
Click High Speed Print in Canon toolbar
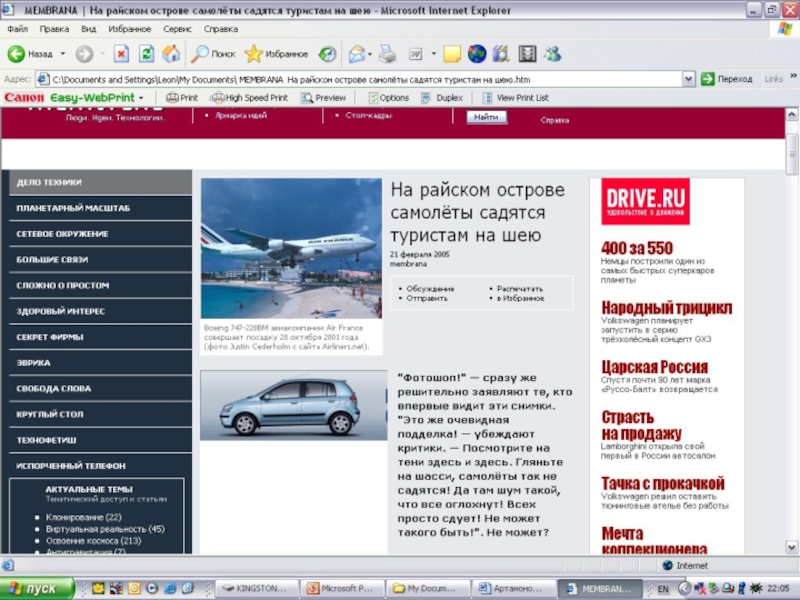(249, 97)
